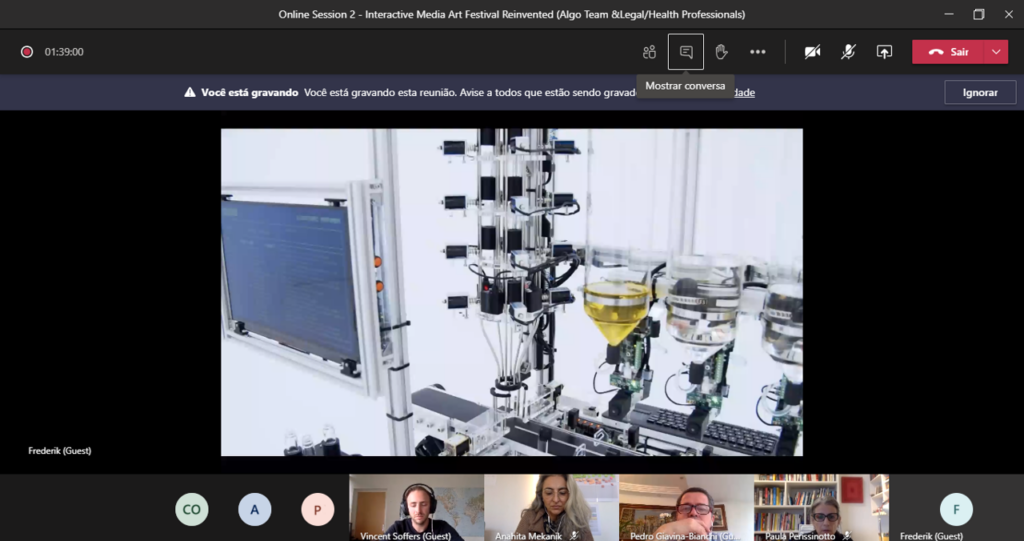Expand the dropdown arrow beside Sair

click(996, 52)
